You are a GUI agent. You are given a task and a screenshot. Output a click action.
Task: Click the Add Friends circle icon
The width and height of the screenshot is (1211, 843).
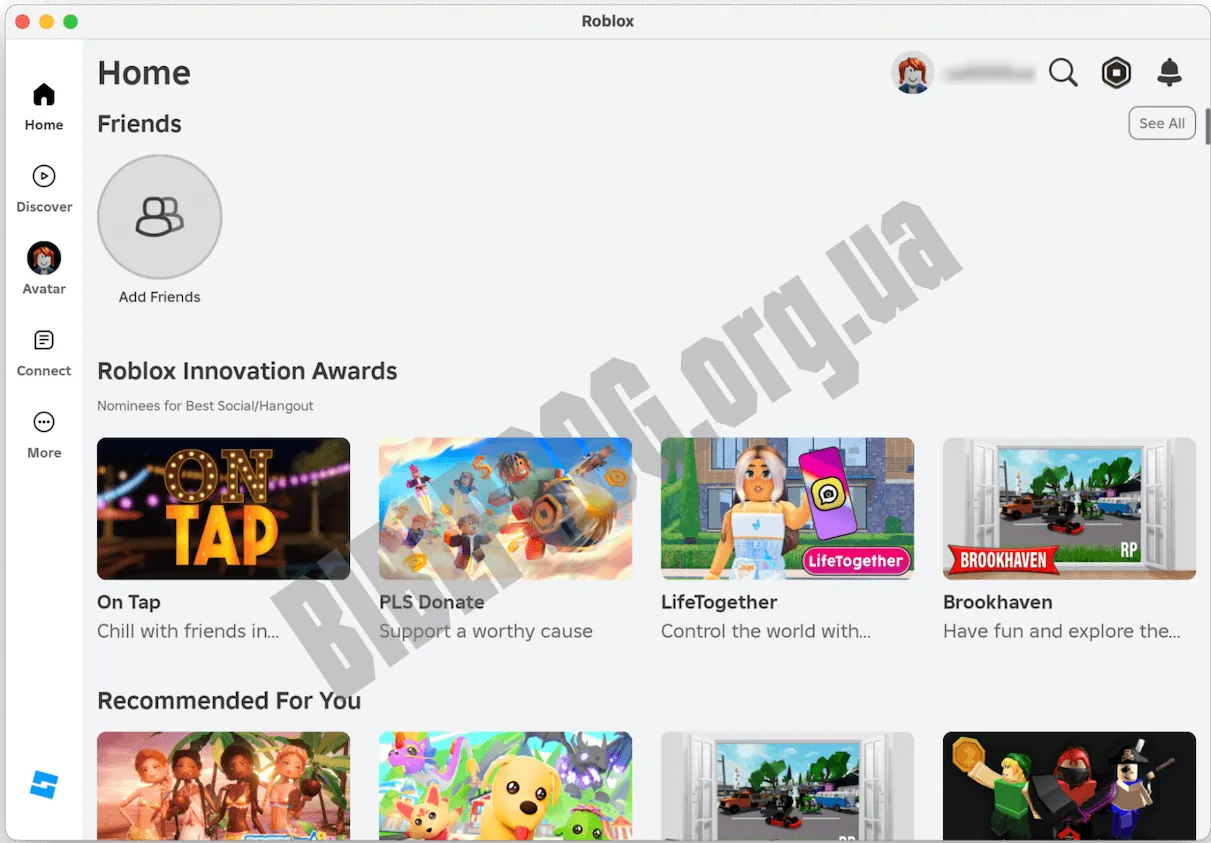(159, 217)
